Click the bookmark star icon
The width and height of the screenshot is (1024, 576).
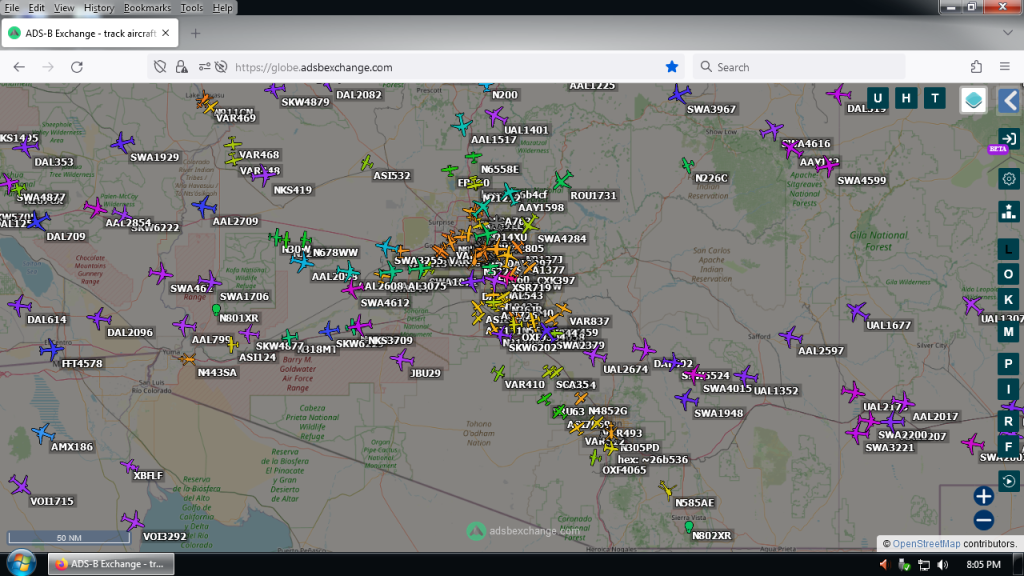(x=671, y=67)
